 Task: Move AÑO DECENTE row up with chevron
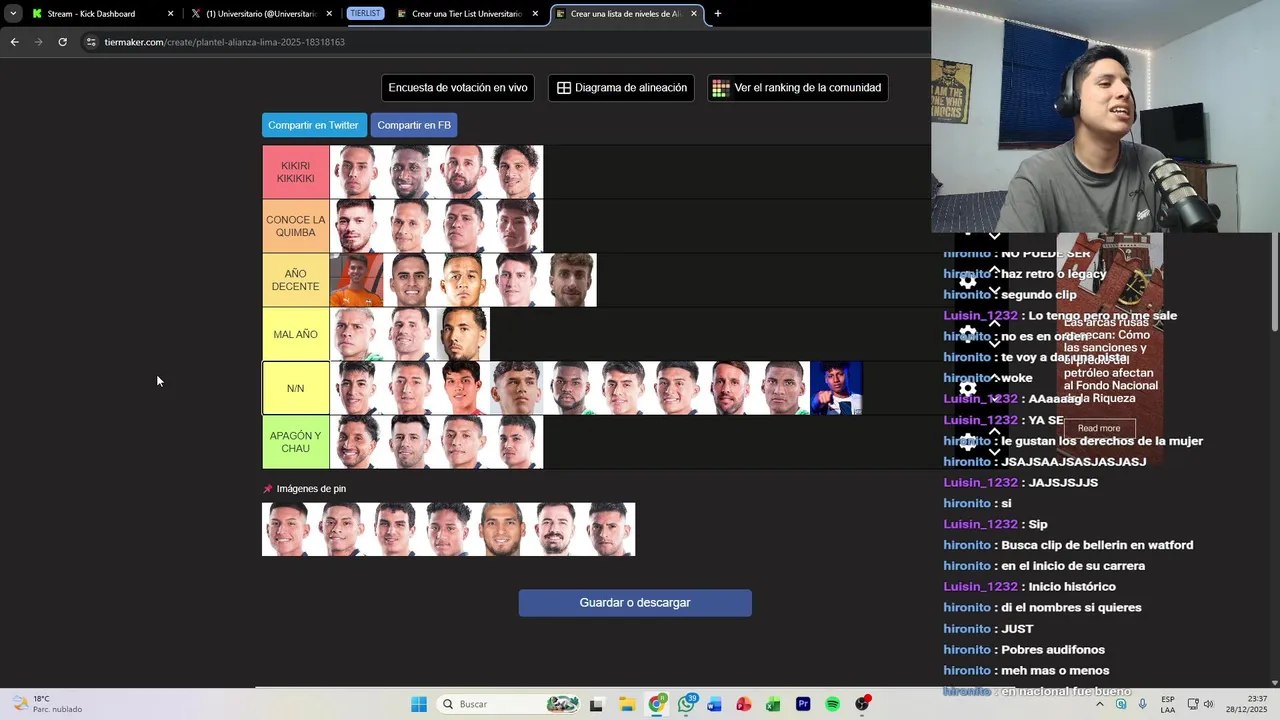point(994,269)
